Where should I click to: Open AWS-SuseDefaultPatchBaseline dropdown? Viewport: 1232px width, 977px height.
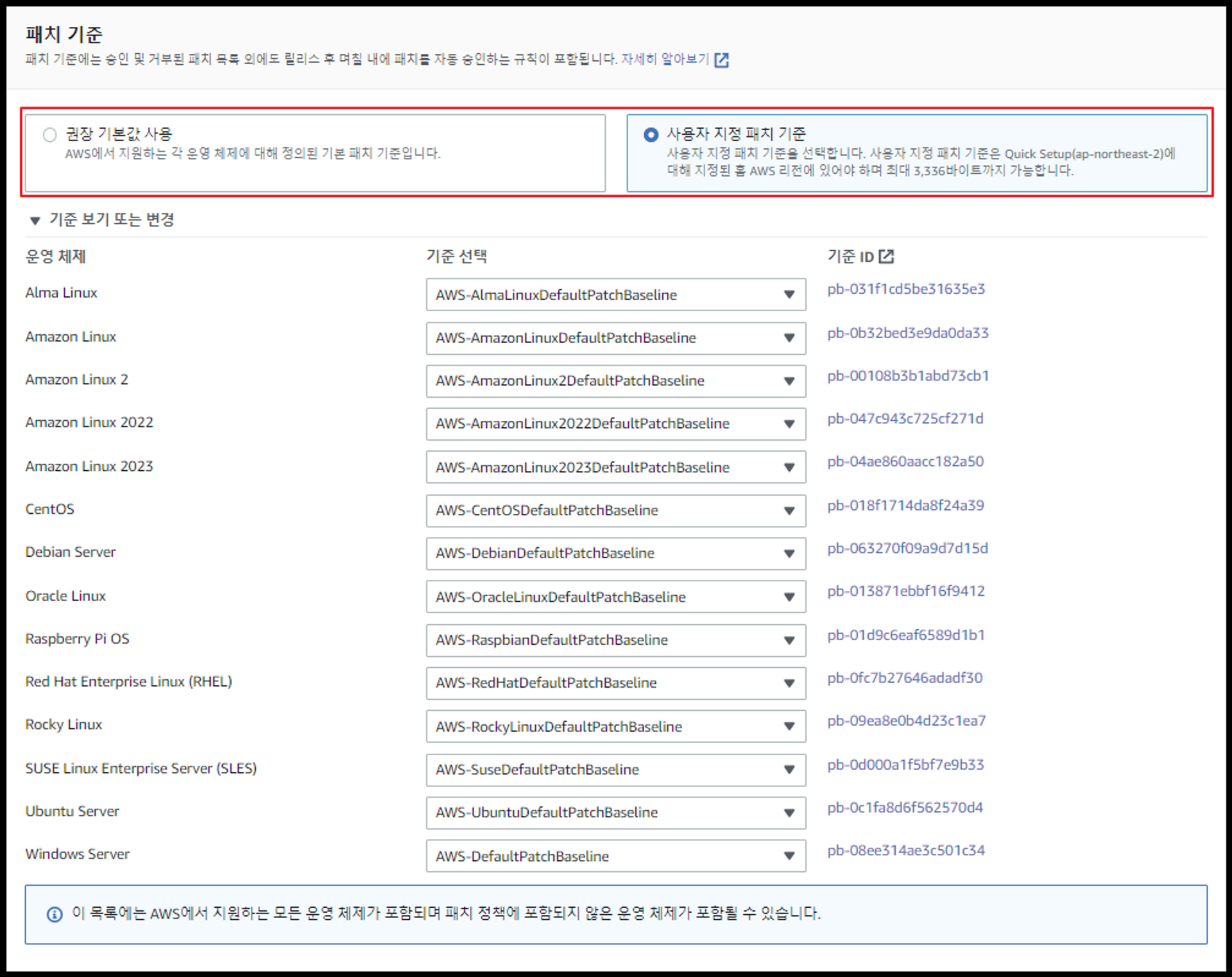click(615, 770)
